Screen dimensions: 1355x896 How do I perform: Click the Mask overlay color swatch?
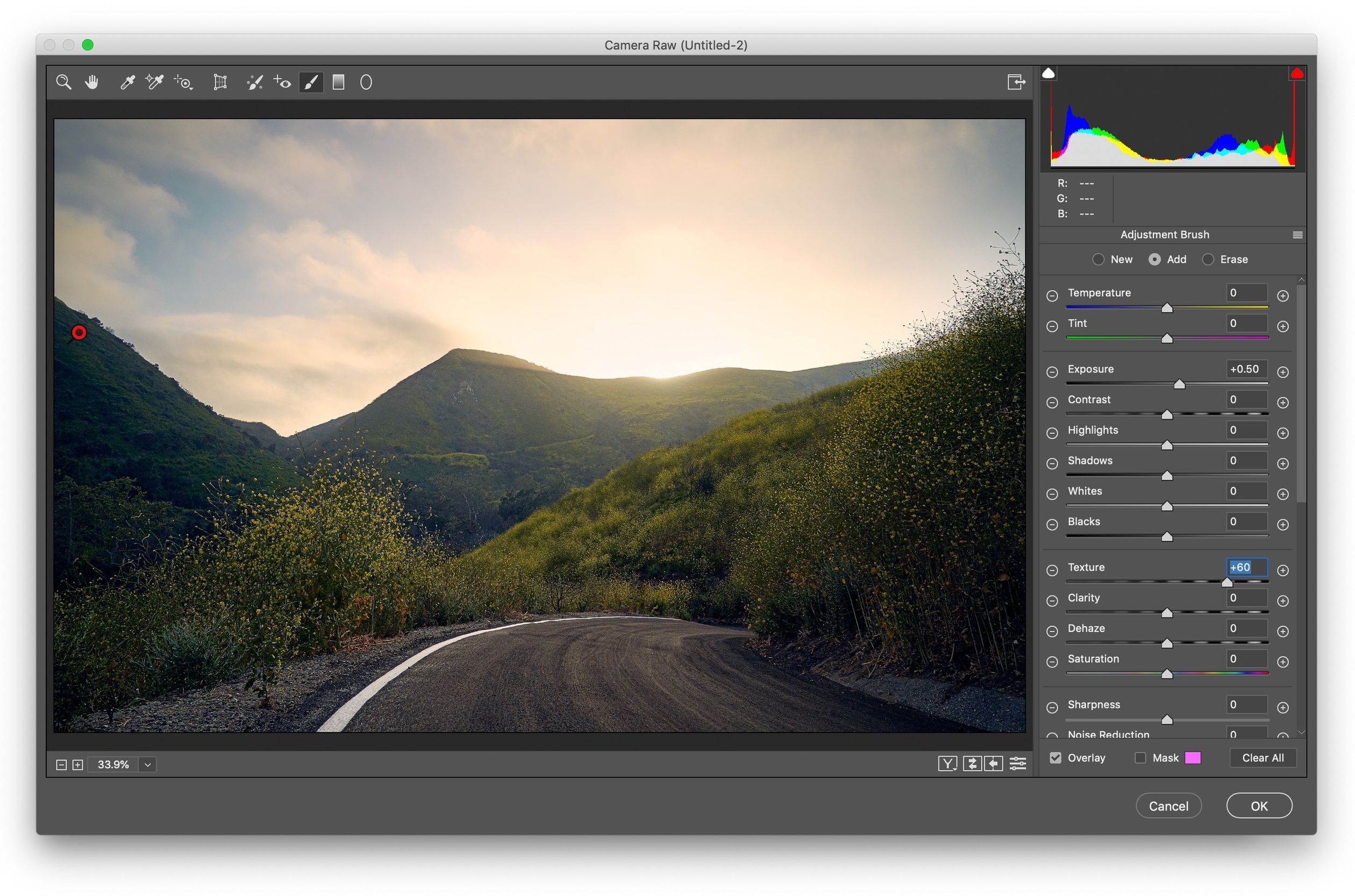point(1193,757)
